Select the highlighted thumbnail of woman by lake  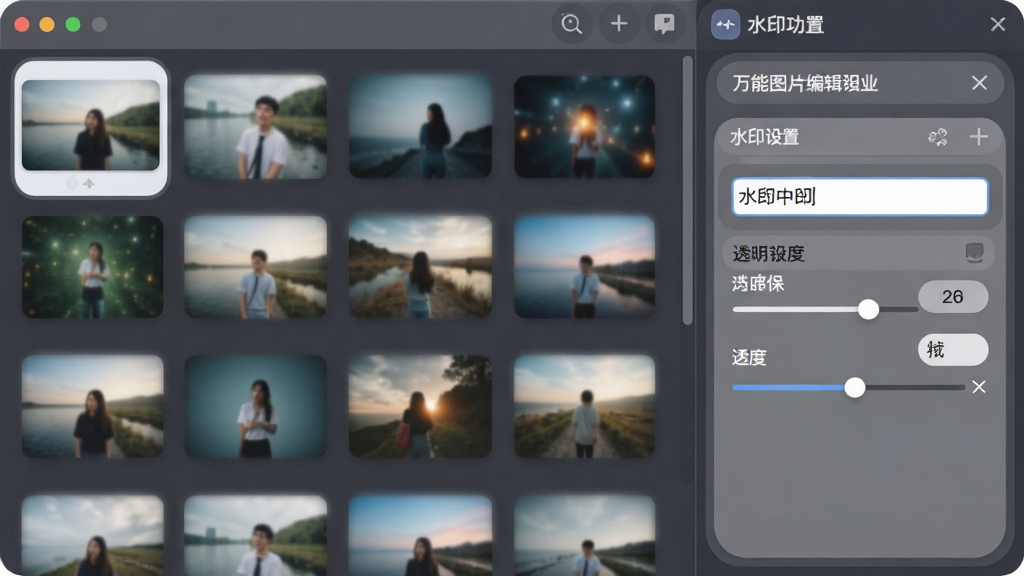point(91,125)
